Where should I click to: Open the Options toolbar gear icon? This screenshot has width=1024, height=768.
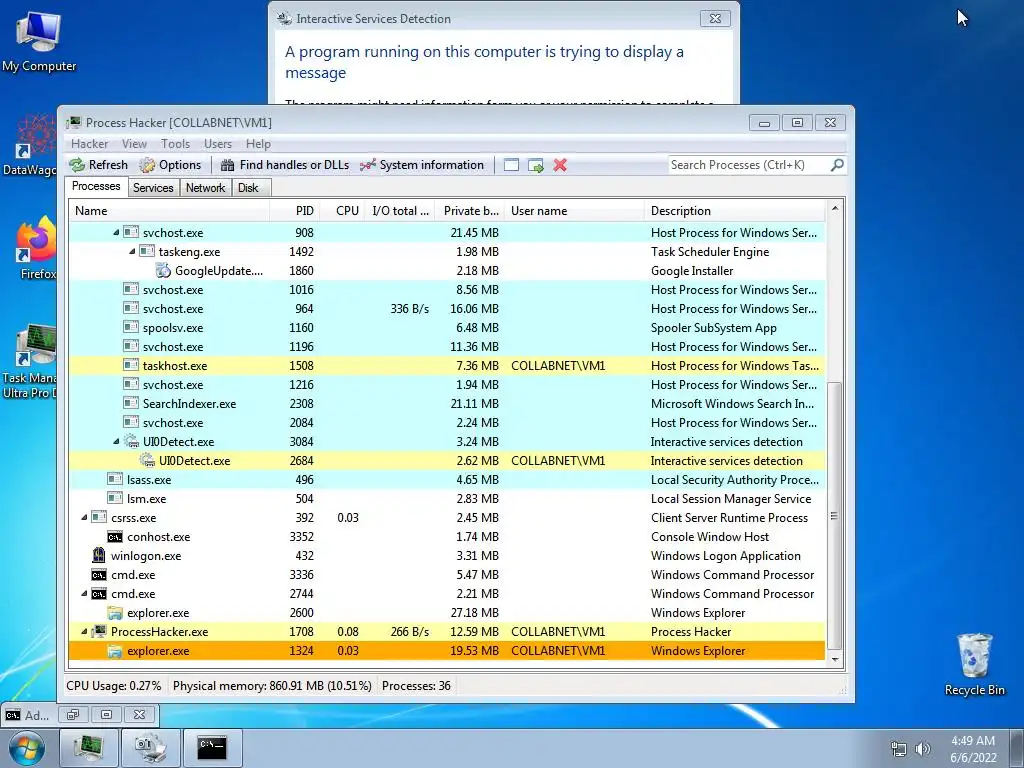pyautogui.click(x=147, y=165)
